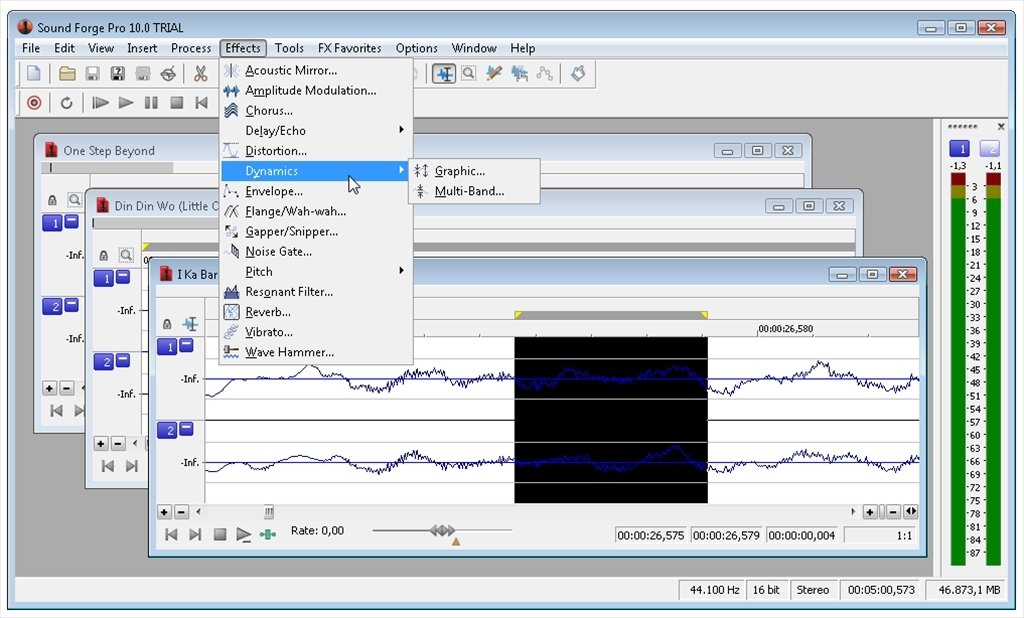Screen dimensions: 1024x618
Task: Choose Wave Hammer effect
Action: pos(317,352)
